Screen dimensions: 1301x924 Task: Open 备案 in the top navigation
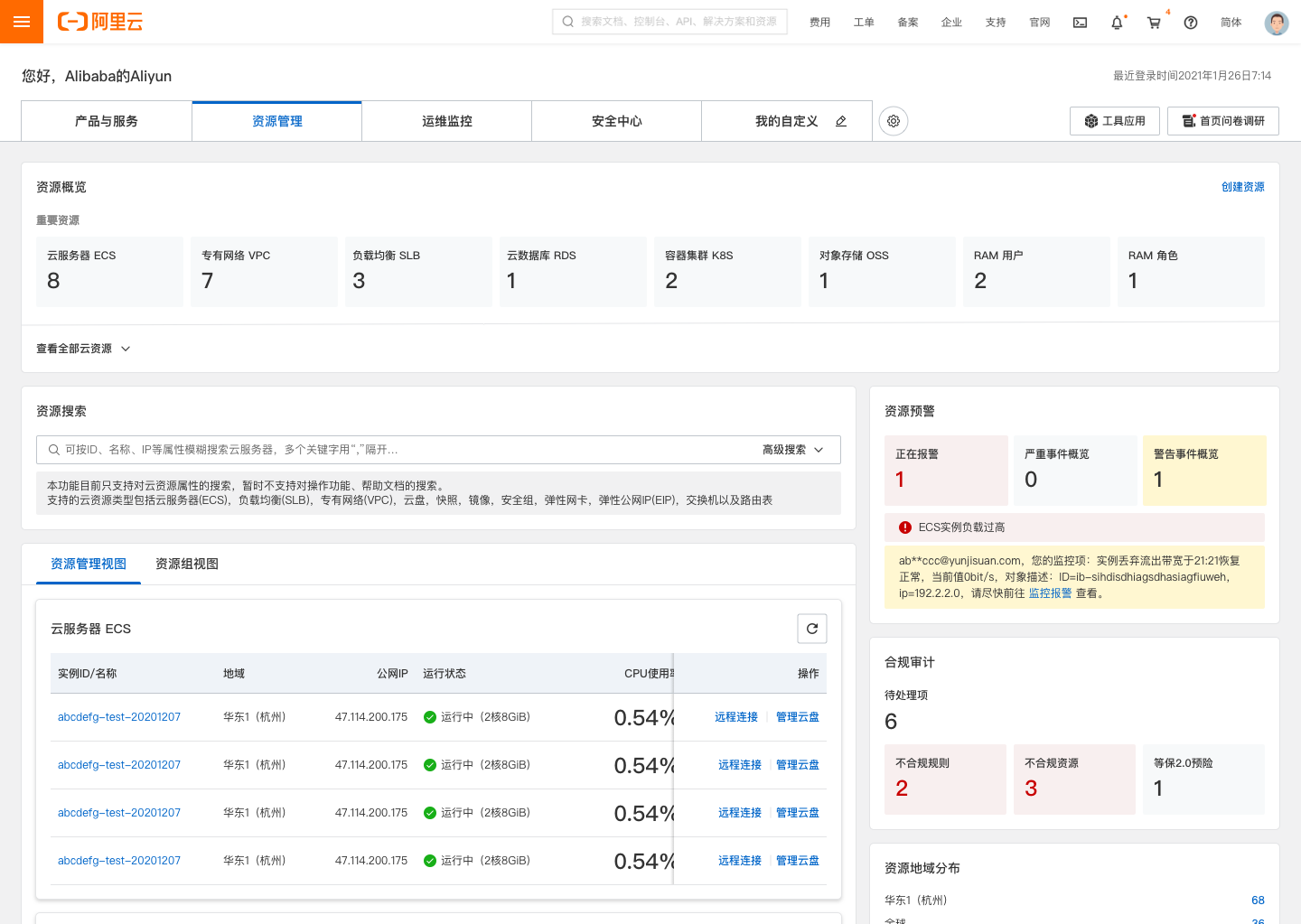pos(908,23)
